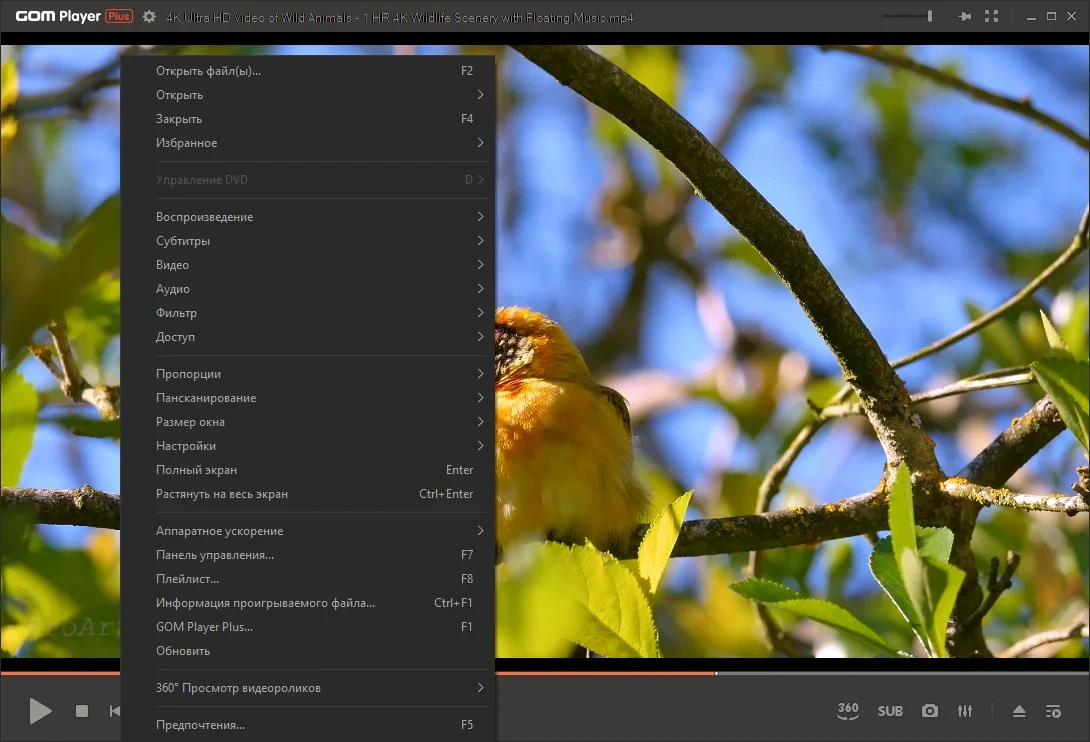Open the equalizer control panel icon
1090x742 pixels.
point(965,711)
